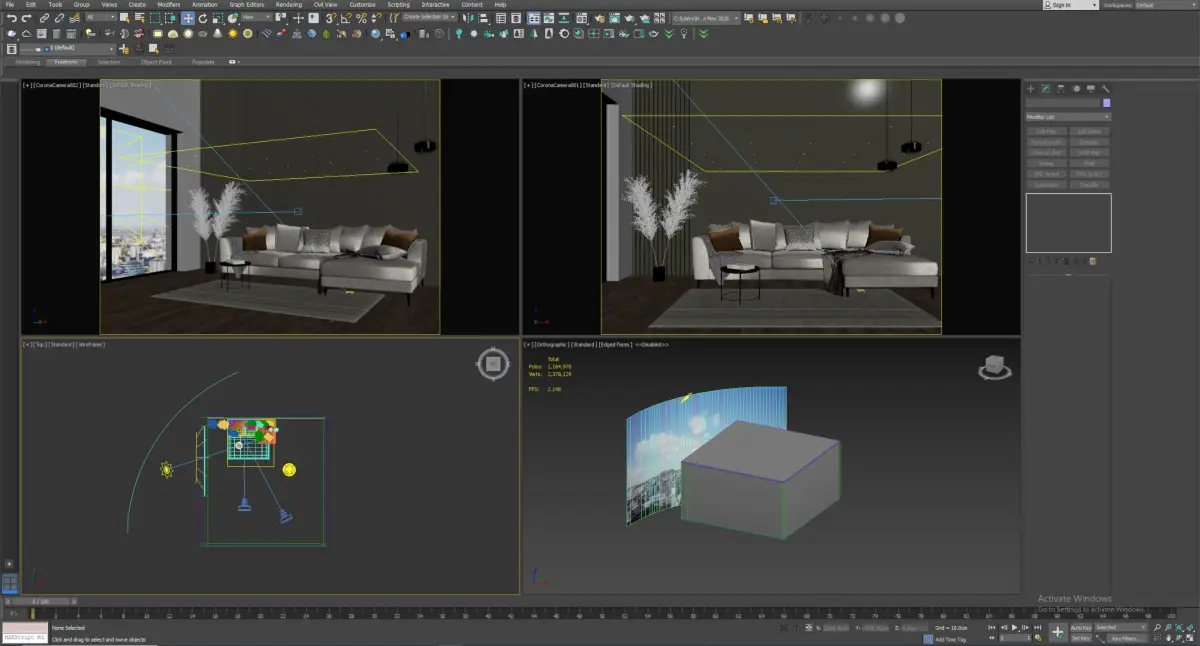The width and height of the screenshot is (1200, 646).
Task: Open Select by Name list icon
Action: pyautogui.click(x=140, y=18)
